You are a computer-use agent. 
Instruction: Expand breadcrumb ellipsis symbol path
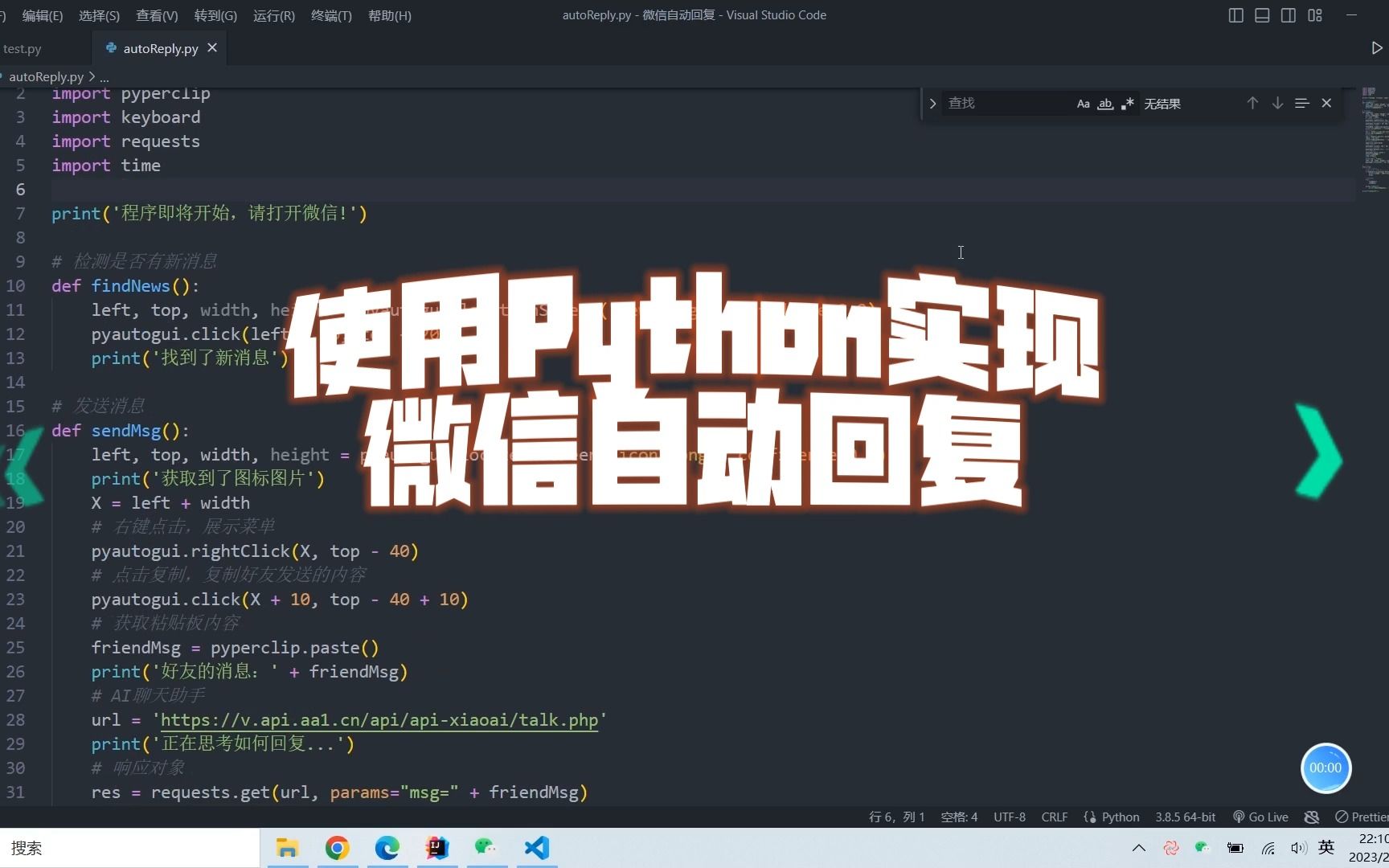coord(104,77)
